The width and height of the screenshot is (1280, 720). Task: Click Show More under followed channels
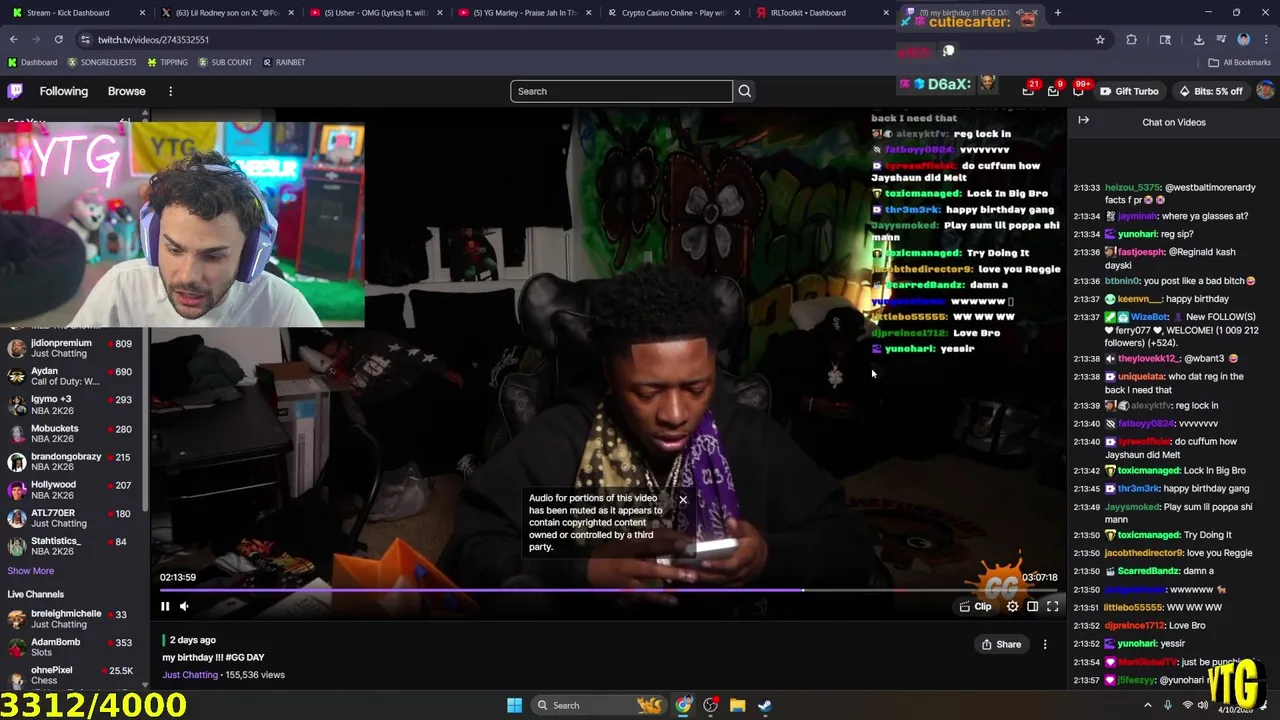(x=31, y=571)
